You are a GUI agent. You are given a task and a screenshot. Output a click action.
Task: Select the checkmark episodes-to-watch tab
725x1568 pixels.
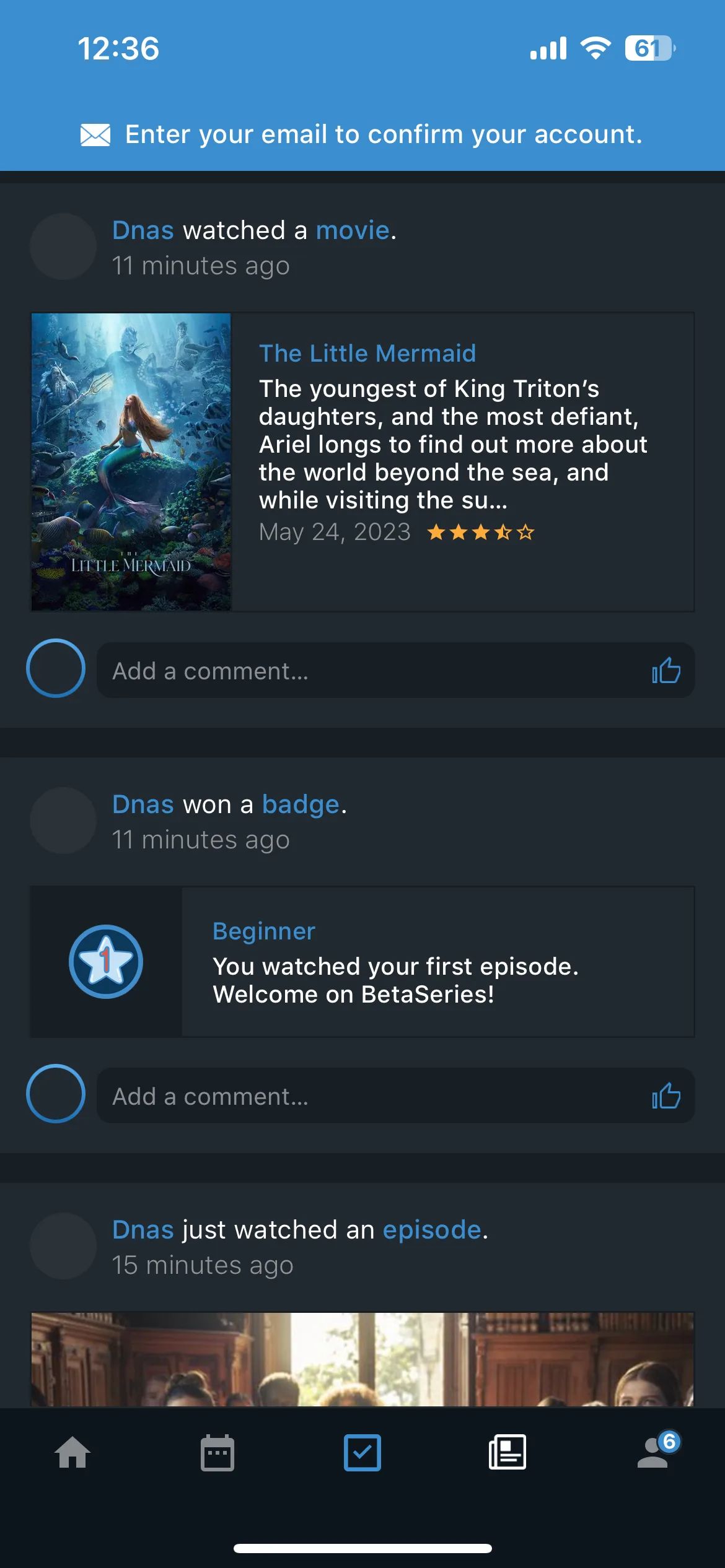(x=362, y=1452)
